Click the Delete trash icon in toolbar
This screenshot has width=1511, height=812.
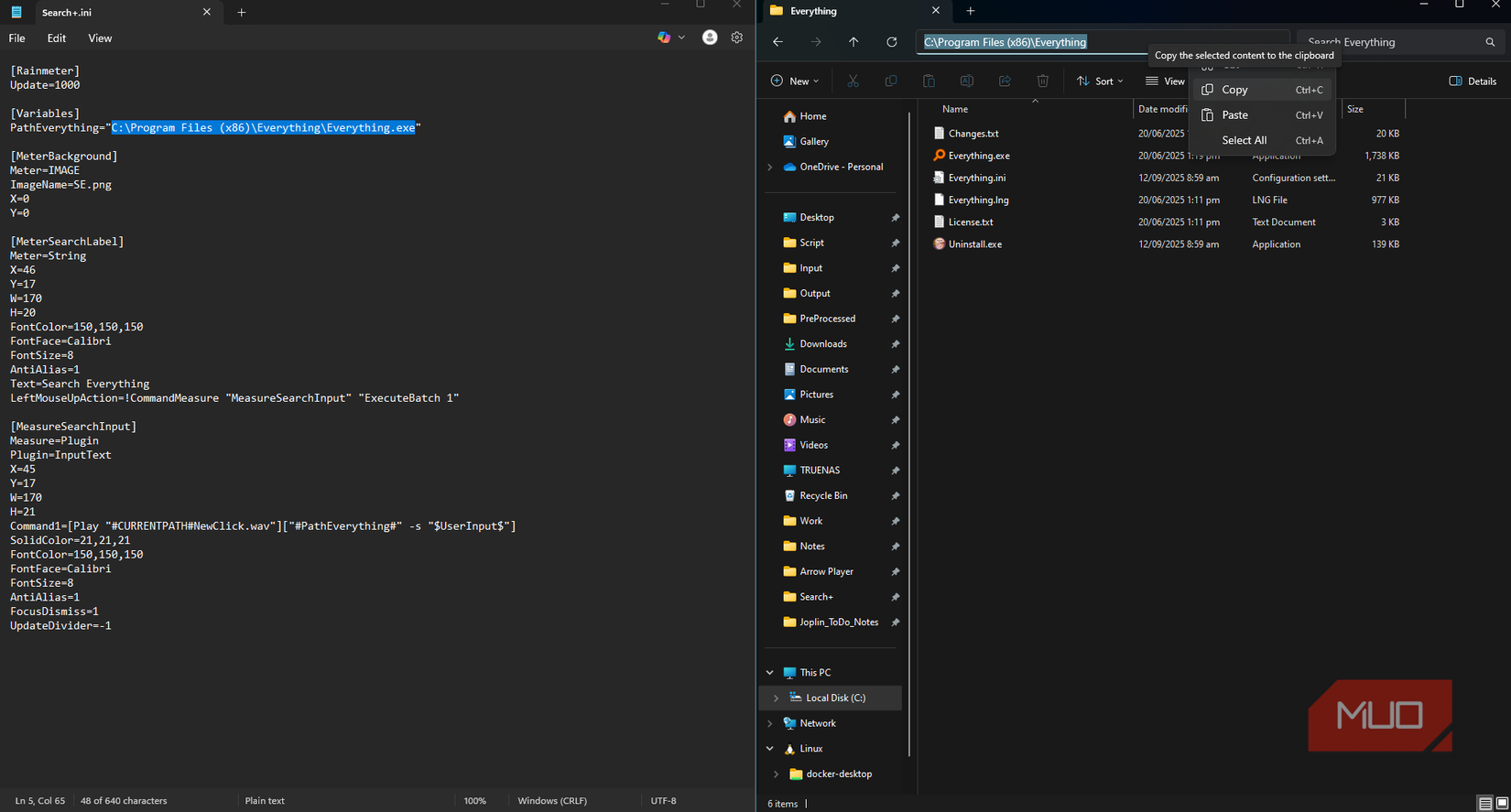pos(1042,81)
